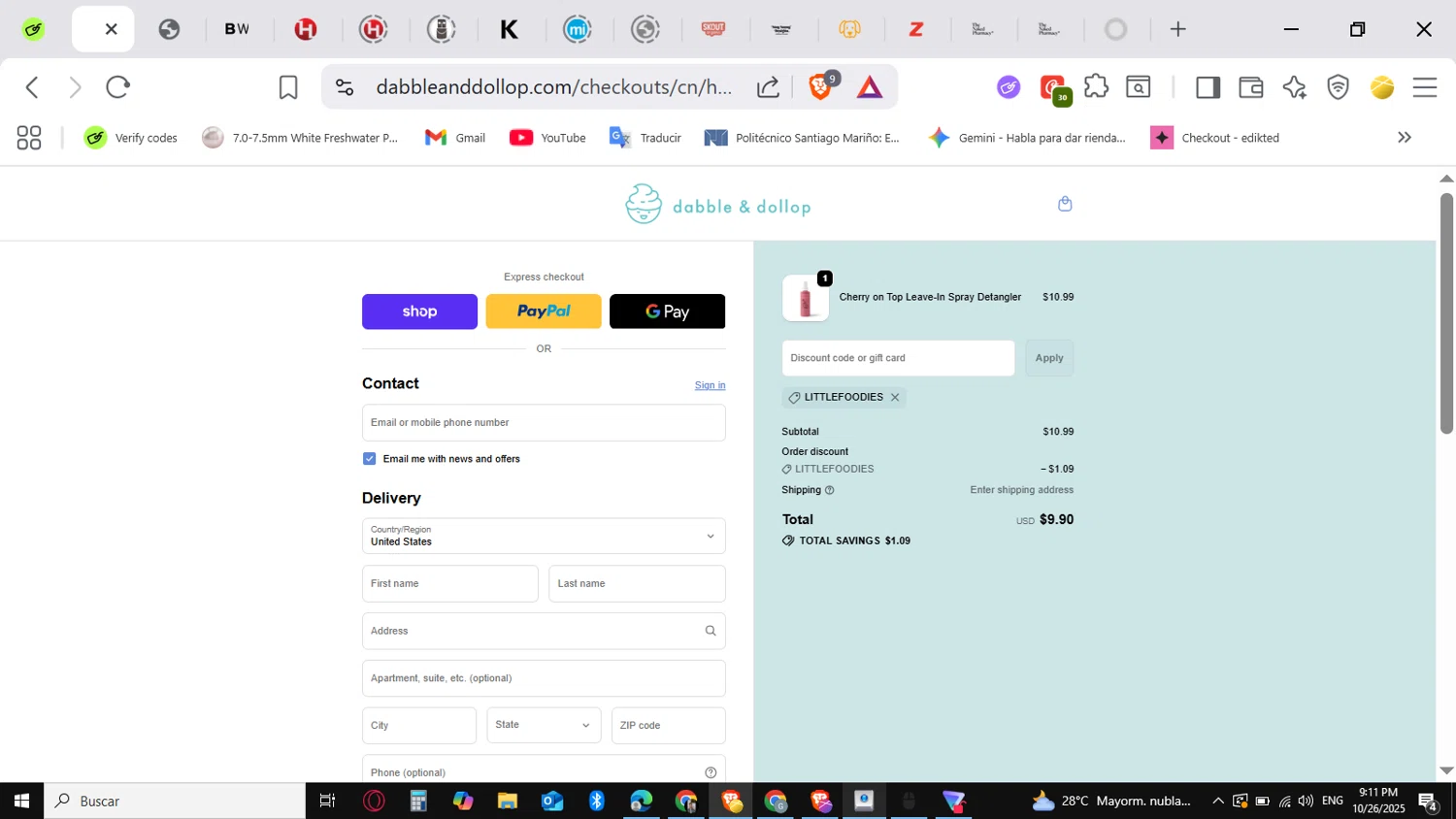Image resolution: width=1456 pixels, height=819 pixels.
Task: Show hidden system tray icons chevron
Action: [1218, 801]
